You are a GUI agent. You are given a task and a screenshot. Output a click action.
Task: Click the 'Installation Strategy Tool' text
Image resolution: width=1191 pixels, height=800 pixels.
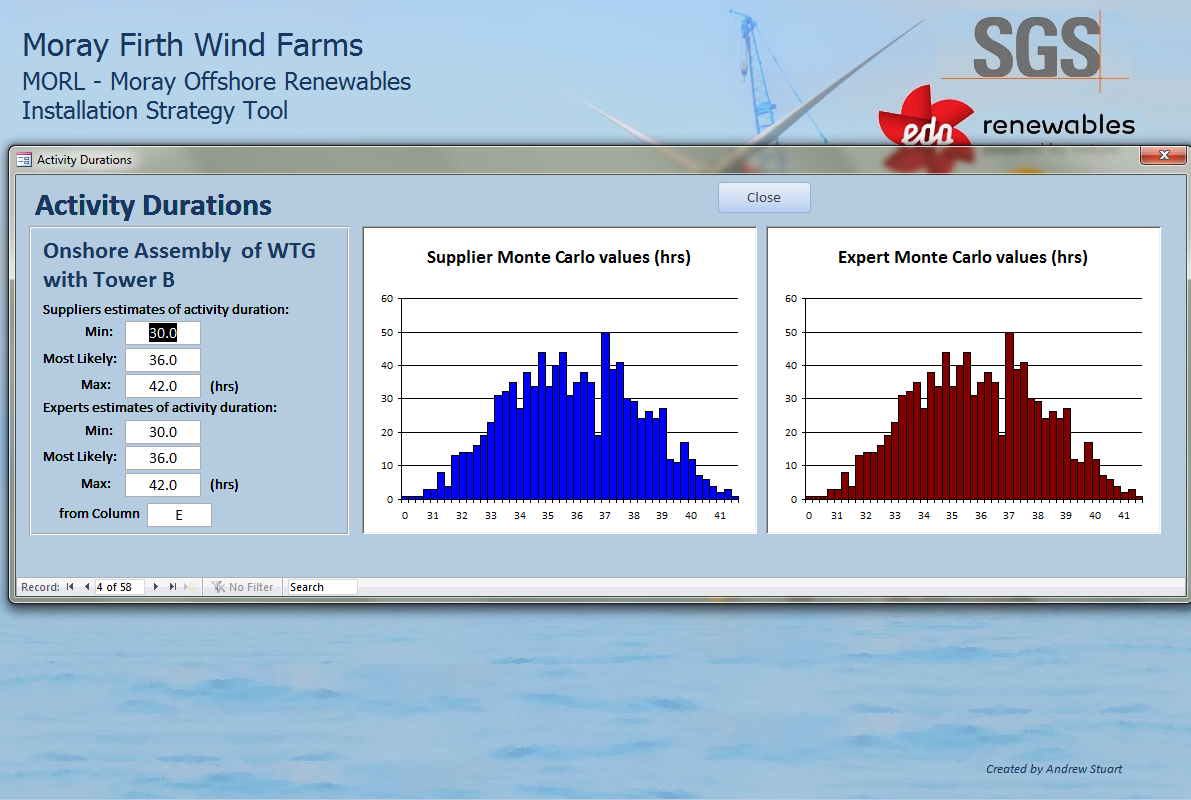[x=155, y=111]
